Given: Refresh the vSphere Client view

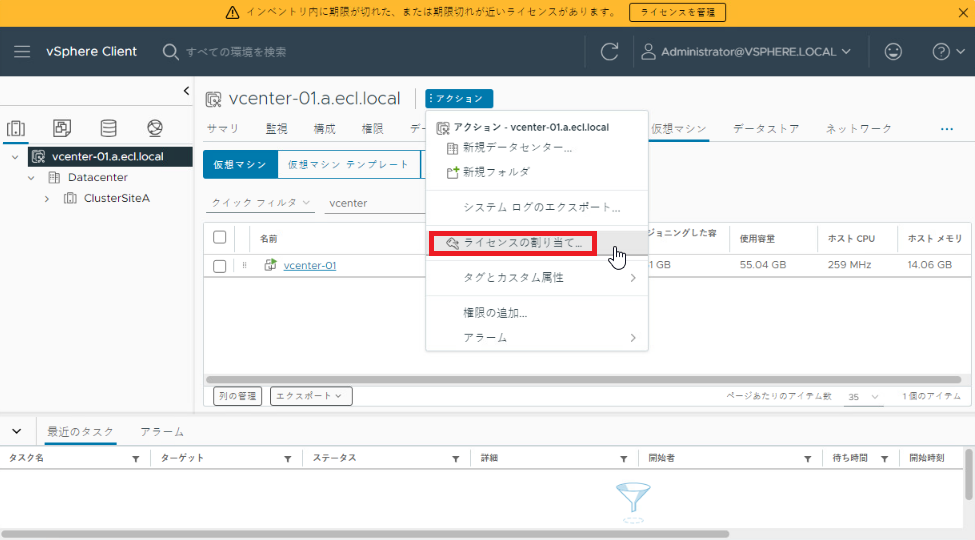Looking at the screenshot, I should tap(609, 52).
